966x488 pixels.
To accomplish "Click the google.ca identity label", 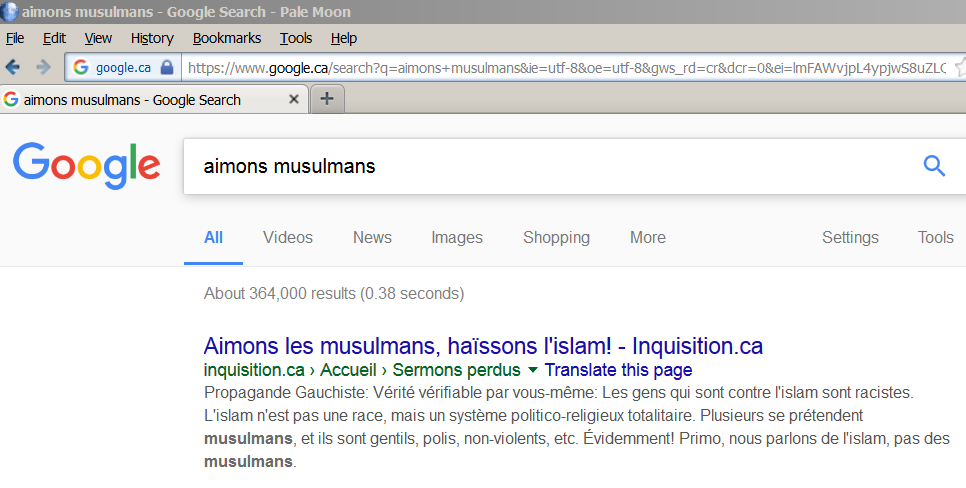I will [123, 67].
